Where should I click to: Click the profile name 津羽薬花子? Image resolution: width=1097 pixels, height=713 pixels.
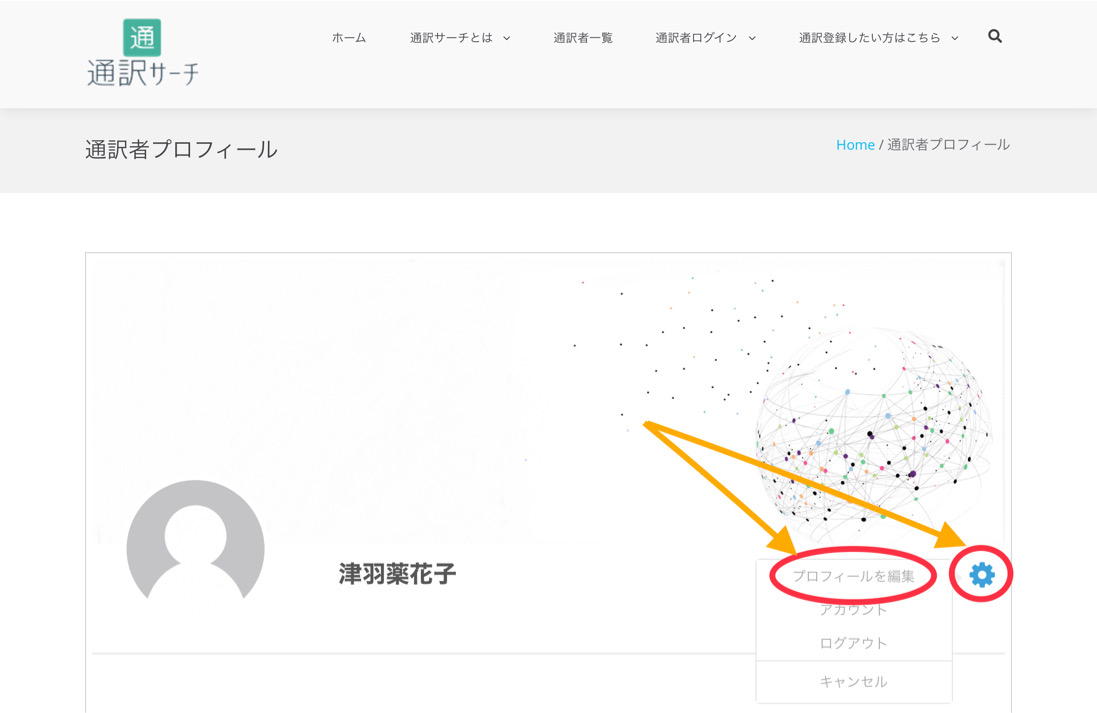coord(397,574)
